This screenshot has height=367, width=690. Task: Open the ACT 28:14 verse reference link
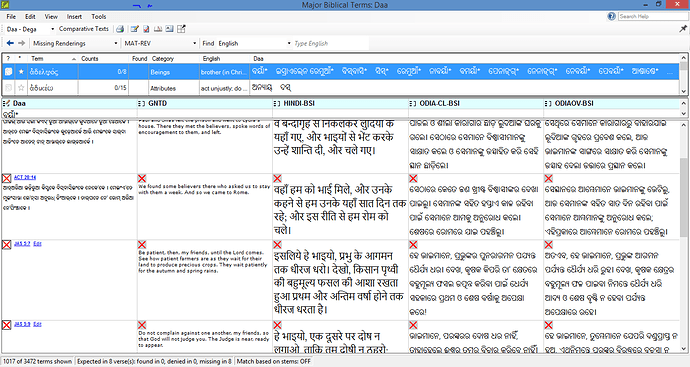[25, 177]
